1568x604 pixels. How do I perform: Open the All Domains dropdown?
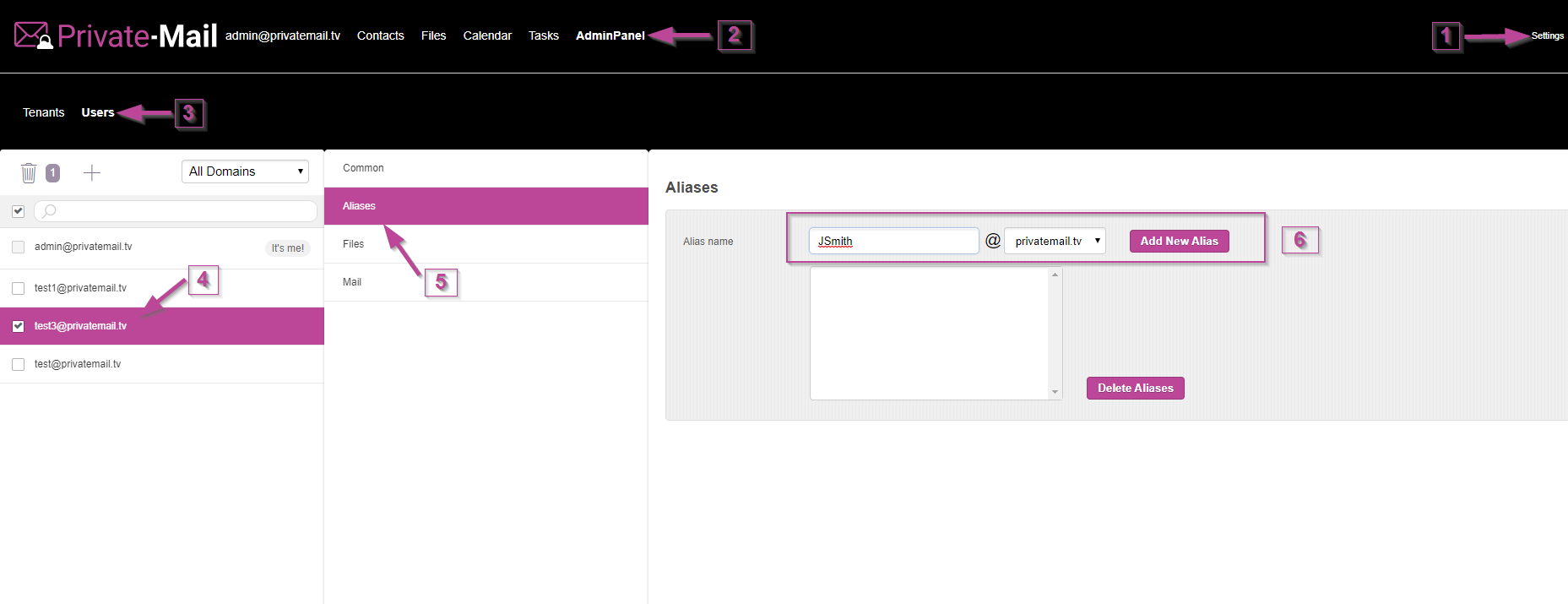245,171
